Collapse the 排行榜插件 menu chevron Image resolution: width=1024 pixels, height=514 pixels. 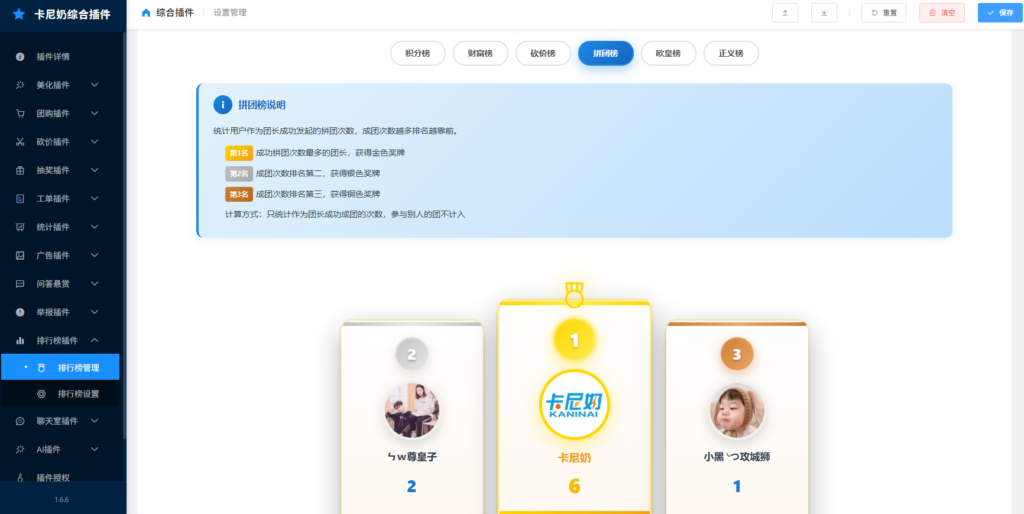95,340
